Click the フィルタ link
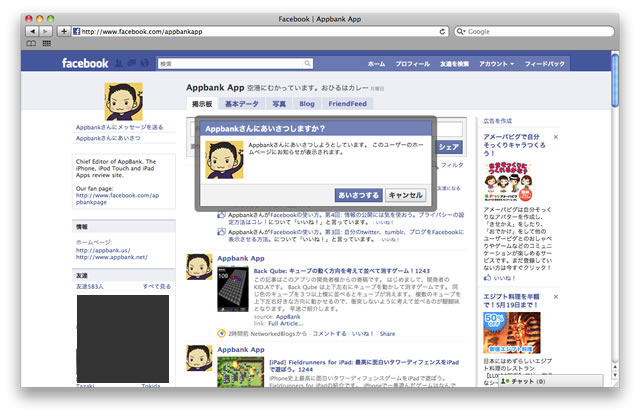This screenshot has height=416, width=640. click(x=452, y=165)
